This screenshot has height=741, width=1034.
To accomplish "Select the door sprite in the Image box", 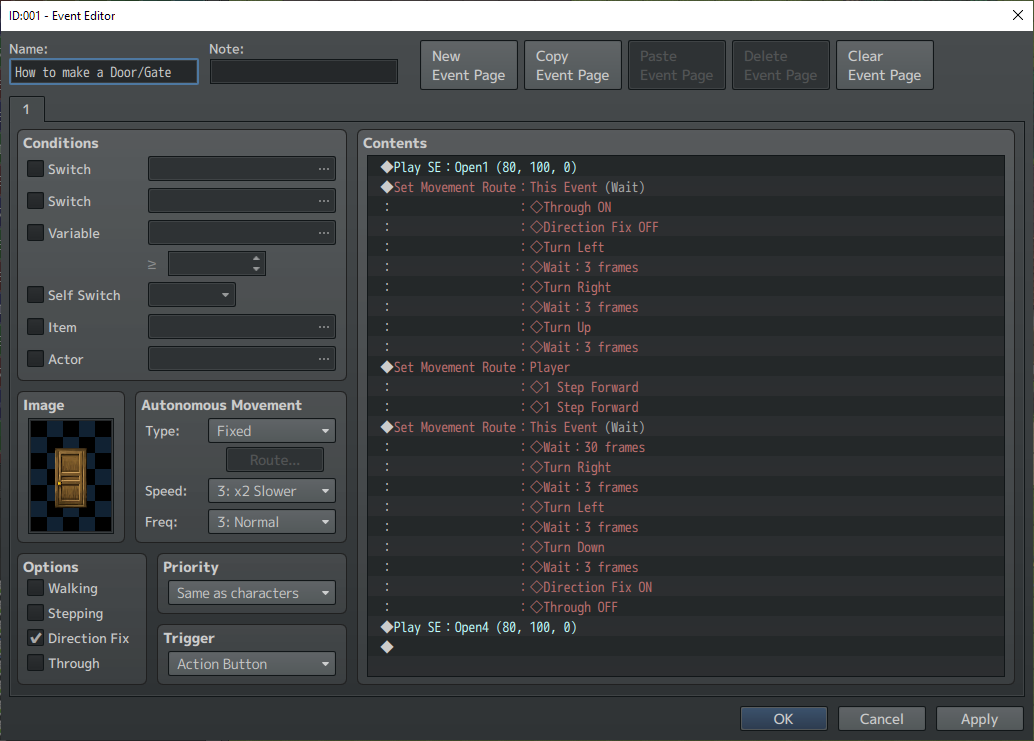I will pyautogui.click(x=71, y=476).
